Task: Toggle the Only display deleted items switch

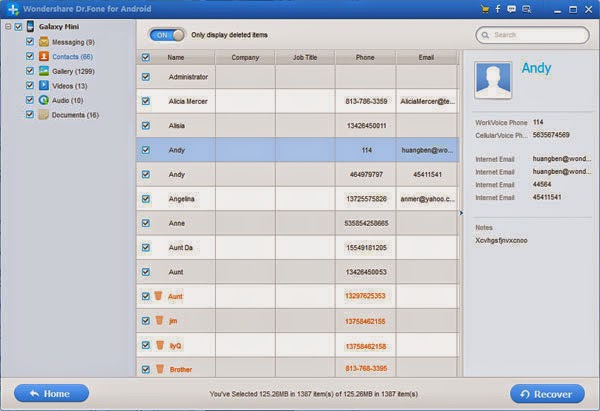Action: (167, 35)
